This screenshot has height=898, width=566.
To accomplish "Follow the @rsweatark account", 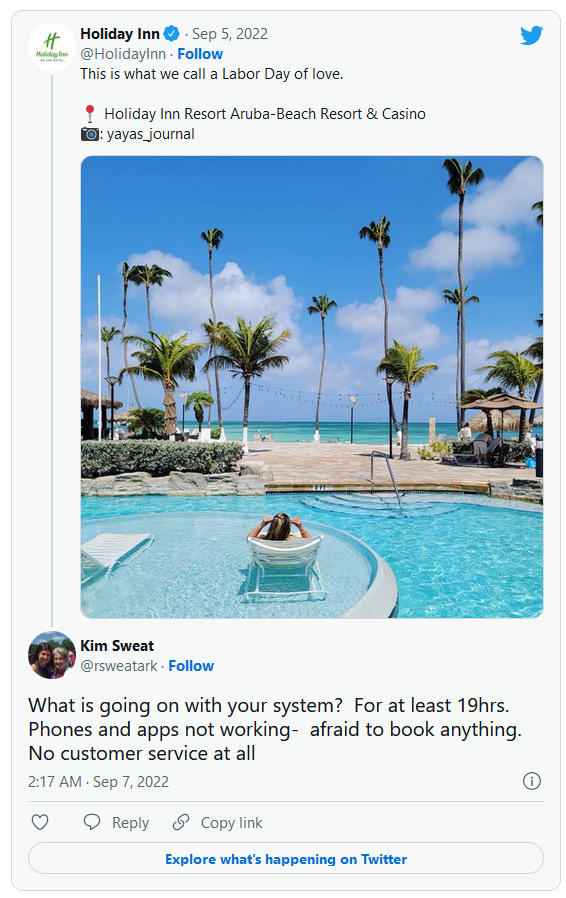I will click(191, 665).
